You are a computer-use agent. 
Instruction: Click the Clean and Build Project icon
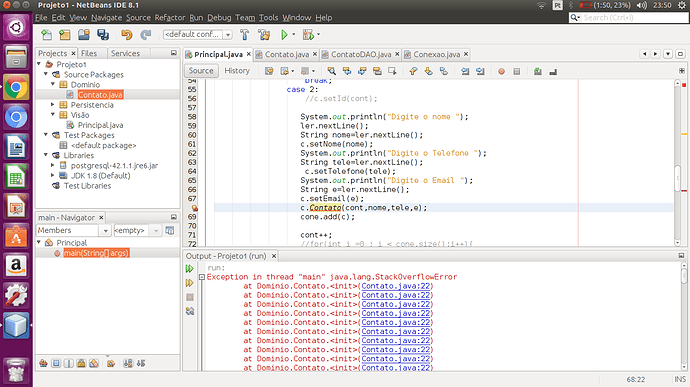(264, 34)
